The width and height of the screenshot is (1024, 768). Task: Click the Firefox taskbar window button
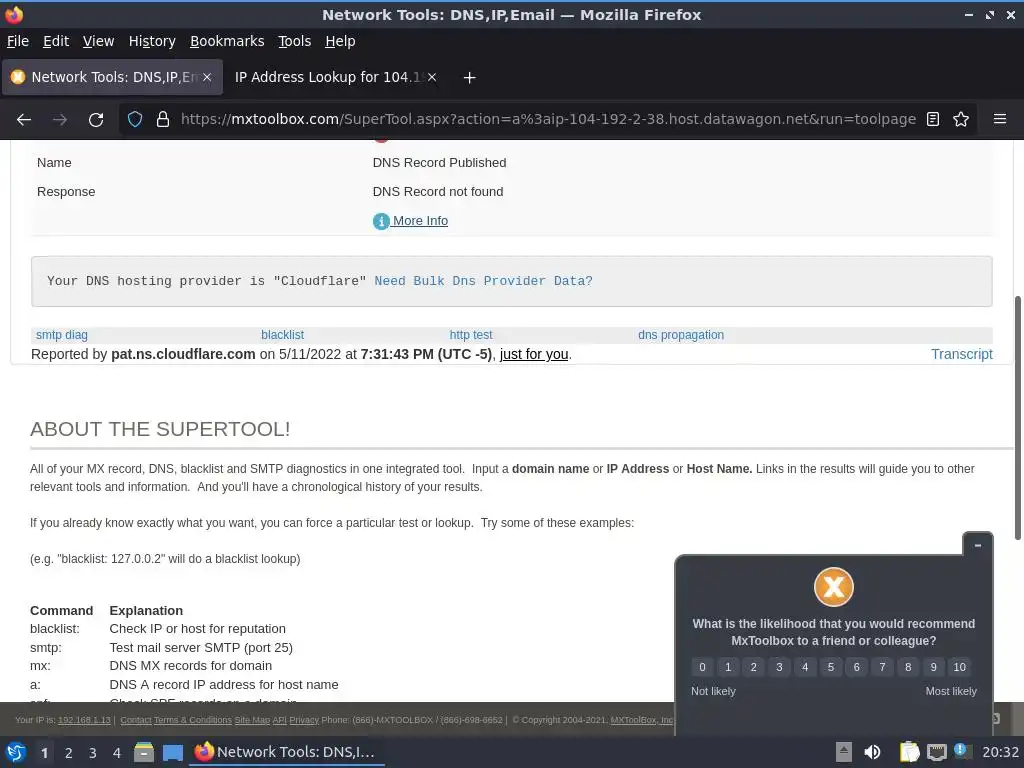point(287,752)
